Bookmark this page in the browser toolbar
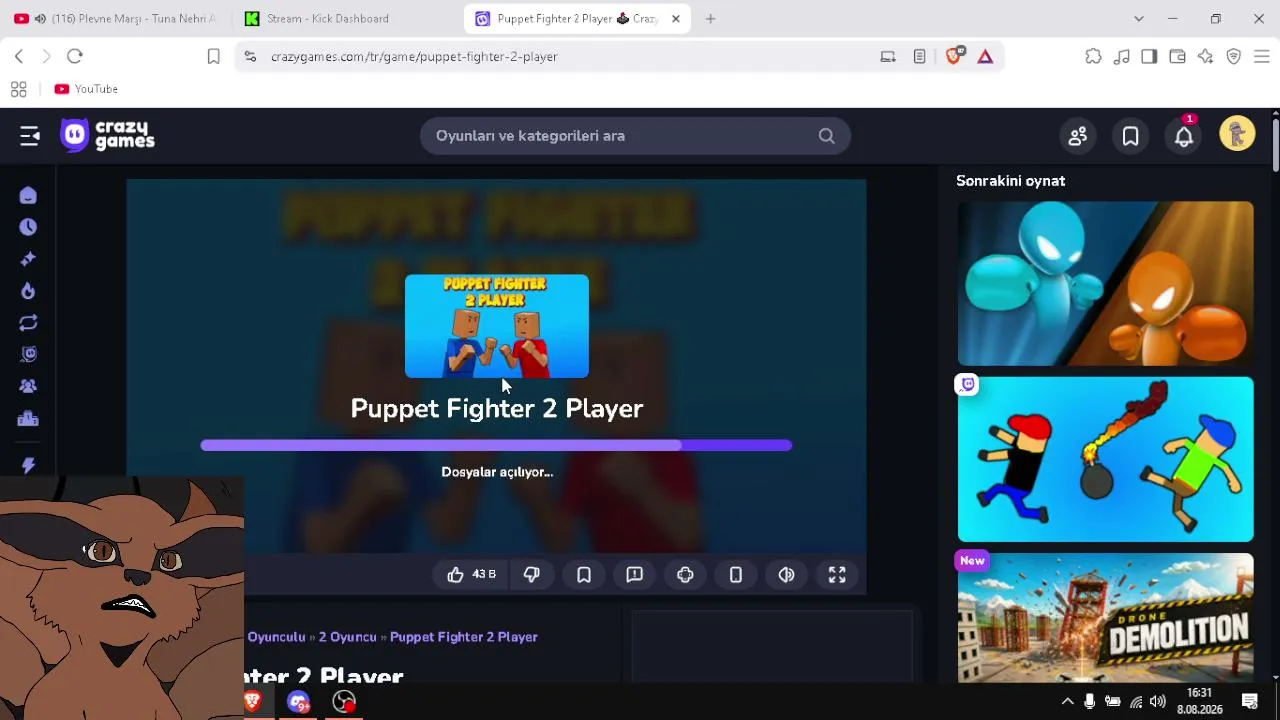 (213, 57)
